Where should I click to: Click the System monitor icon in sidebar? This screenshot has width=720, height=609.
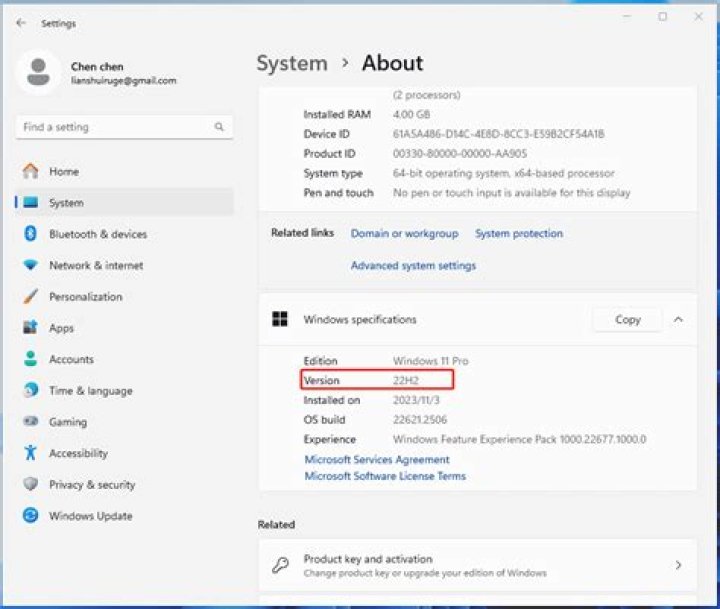(x=31, y=203)
